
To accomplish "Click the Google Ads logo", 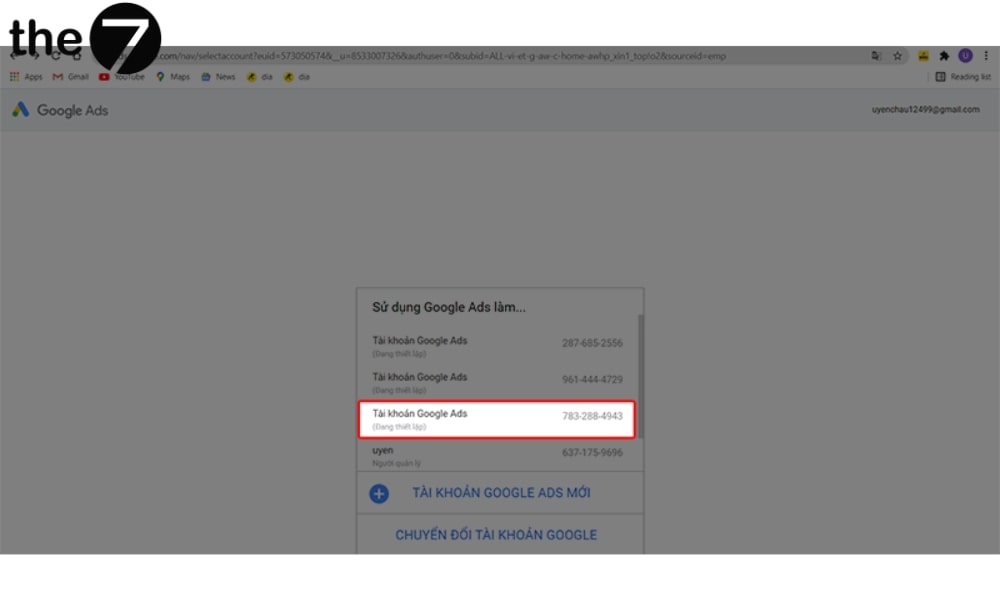I will 60,110.
